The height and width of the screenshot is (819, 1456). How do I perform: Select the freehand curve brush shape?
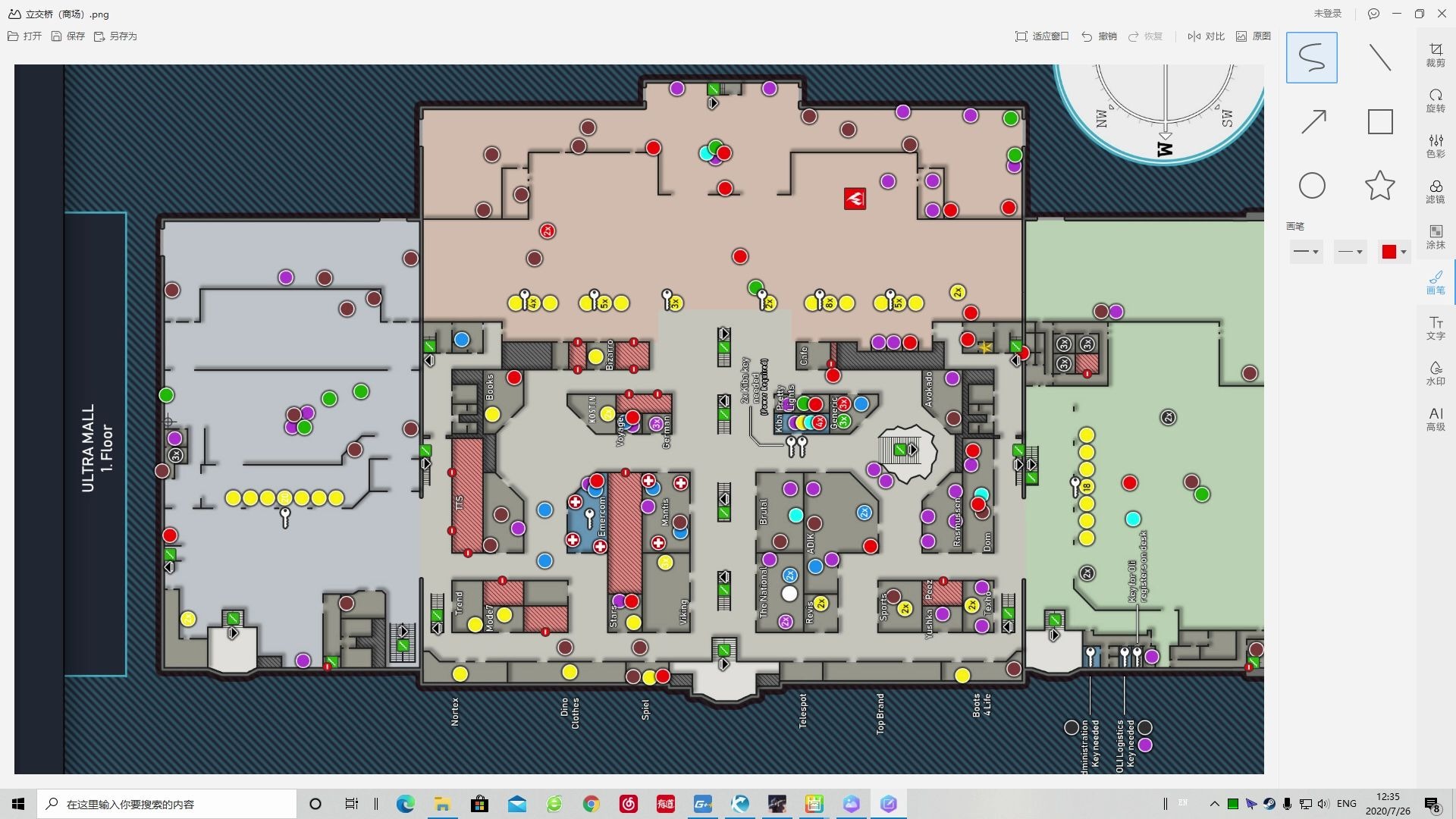[x=1311, y=58]
